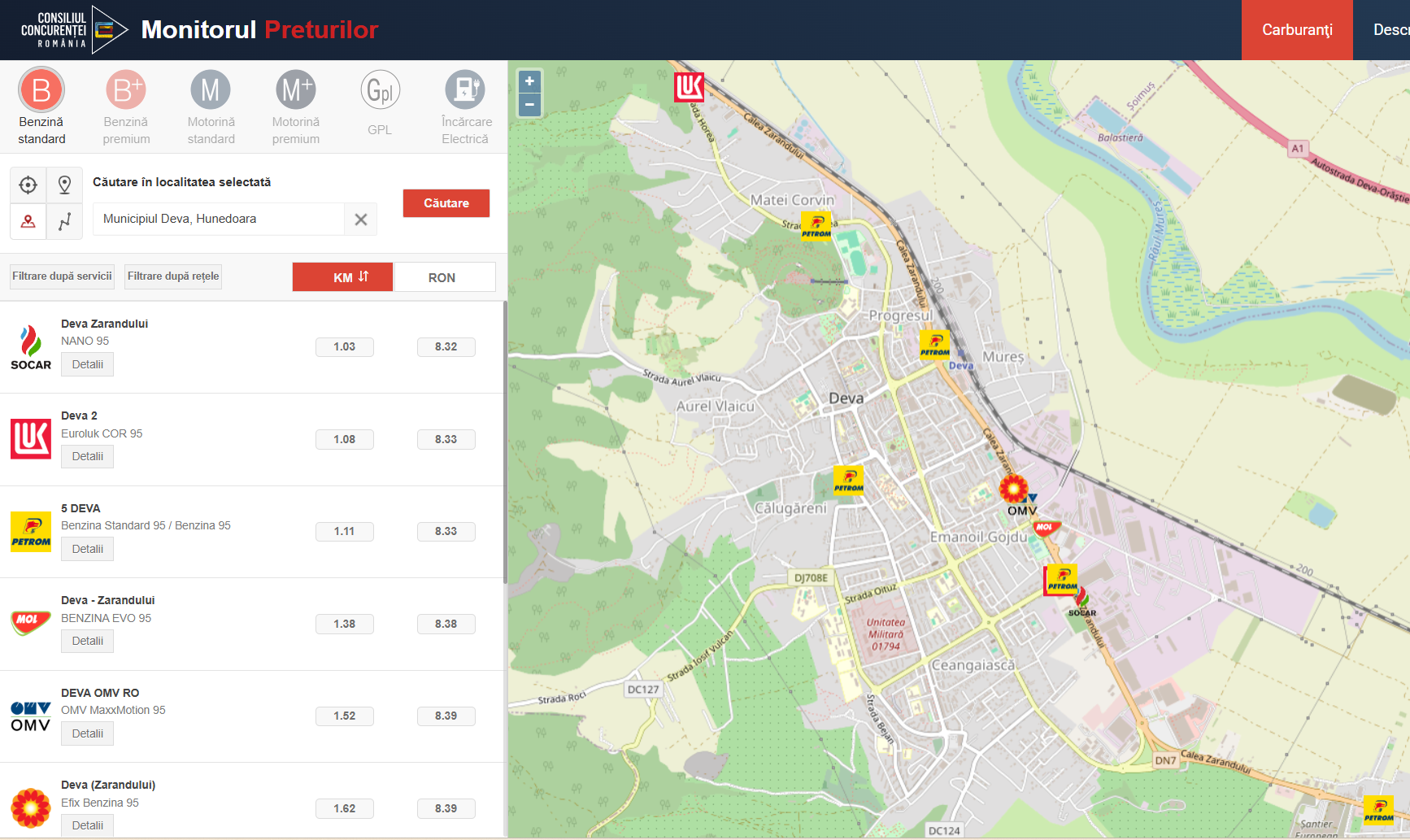Click the locate-me crosshair icon
Screen dimensions: 1410x840
tap(28, 185)
